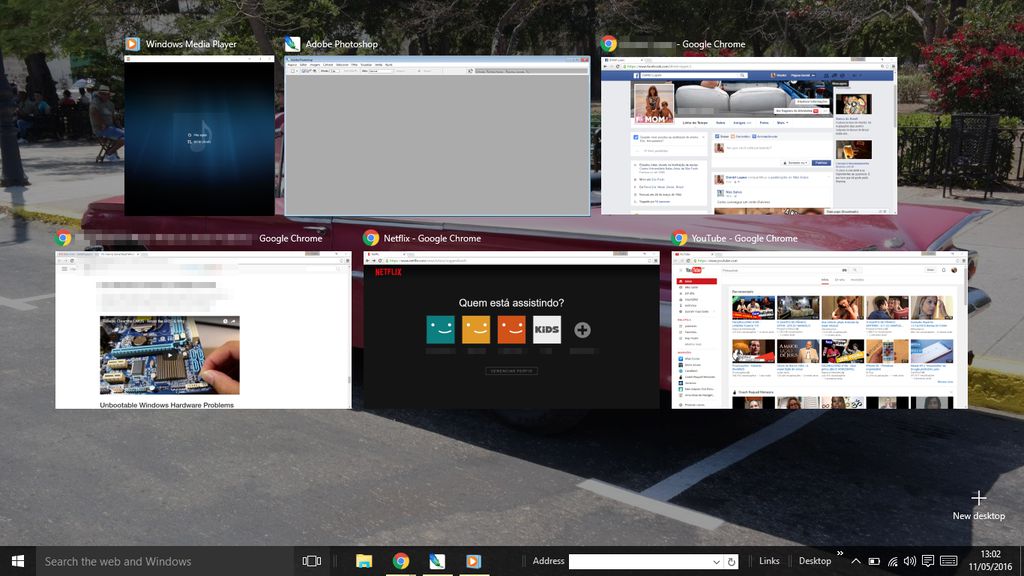Click the Adobe Photoshop title text

(342, 44)
